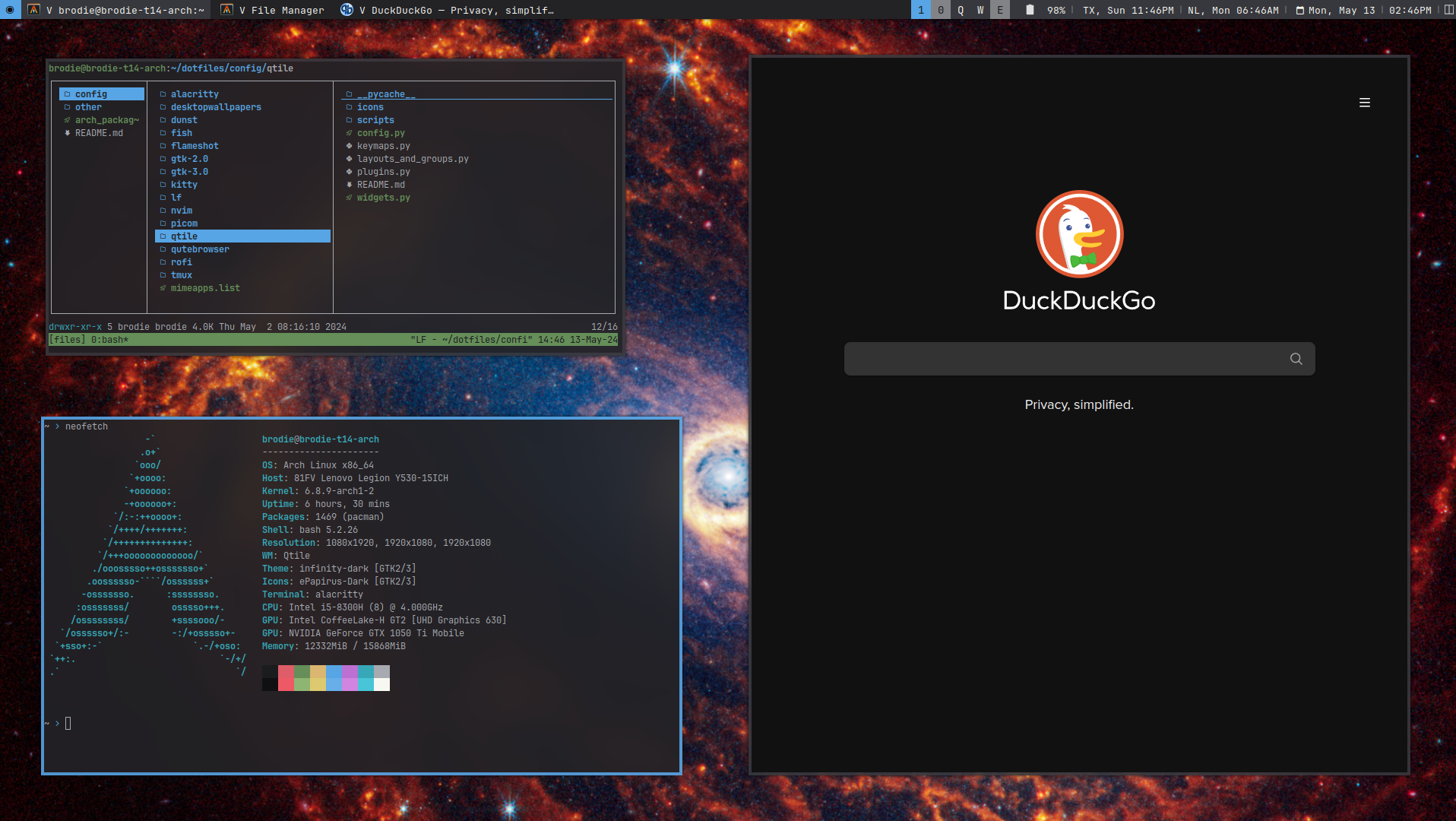Click the folder icon beside alacritty
Screen dimensions: 1456x821
pyautogui.click(x=163, y=94)
